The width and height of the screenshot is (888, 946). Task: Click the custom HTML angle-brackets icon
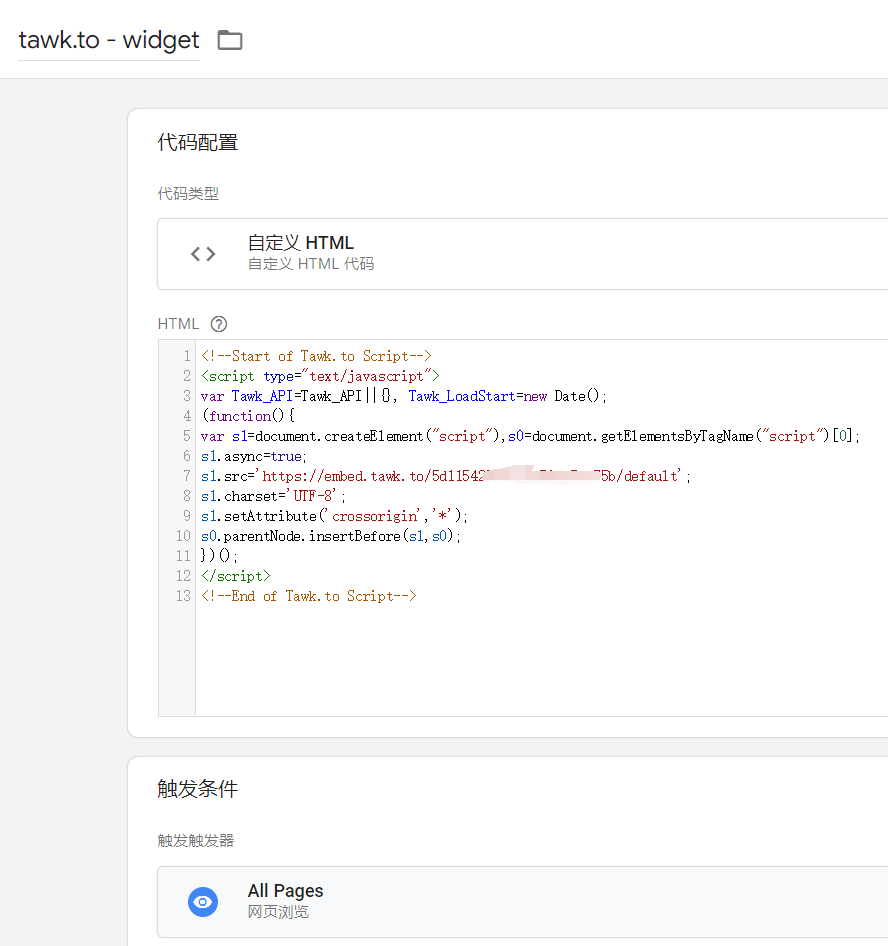(x=203, y=254)
